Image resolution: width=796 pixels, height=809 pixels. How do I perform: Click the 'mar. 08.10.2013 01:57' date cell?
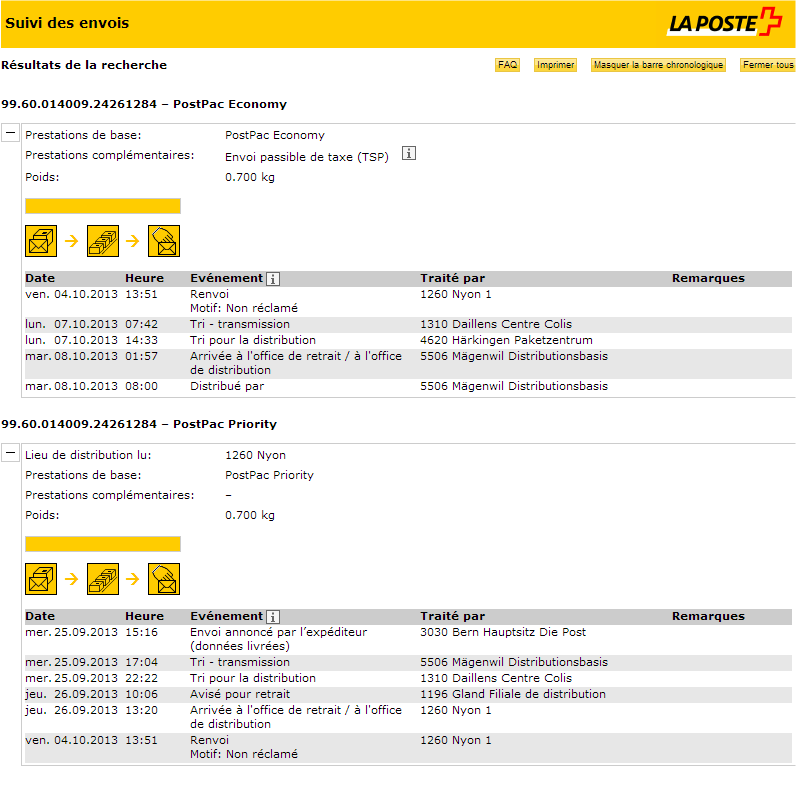point(71,356)
